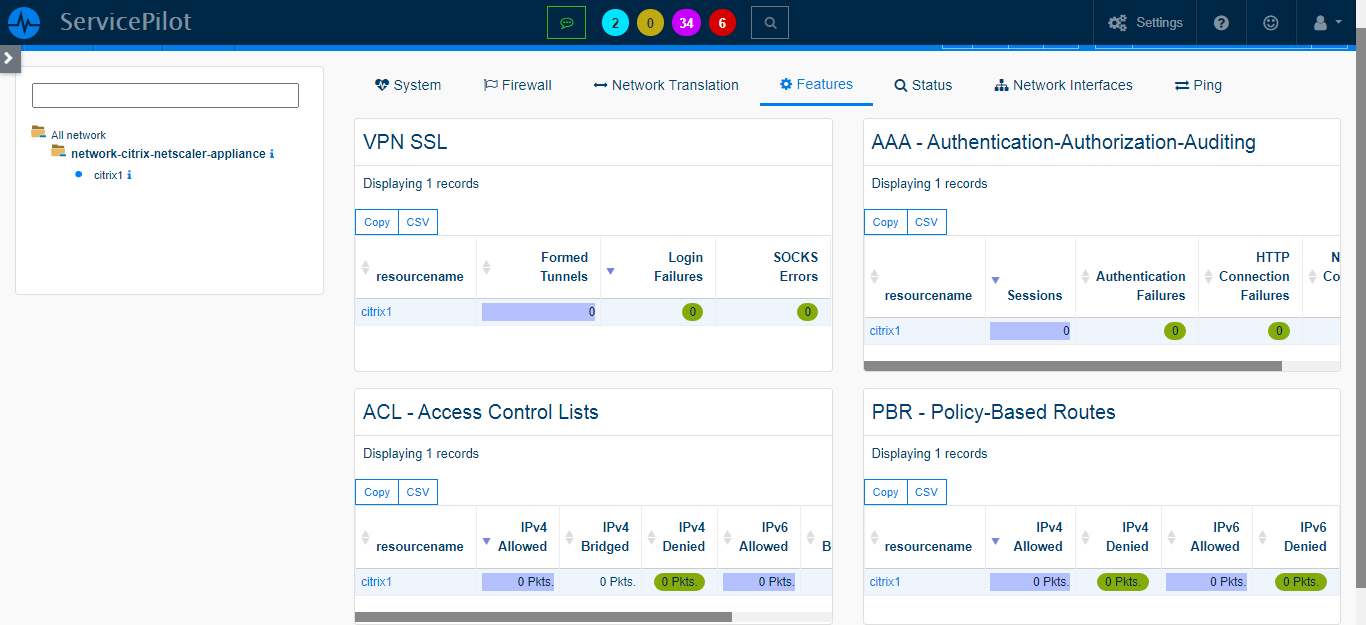1366x625 pixels.
Task: Open the ServicePilot chat feedback icon
Action: (566, 21)
